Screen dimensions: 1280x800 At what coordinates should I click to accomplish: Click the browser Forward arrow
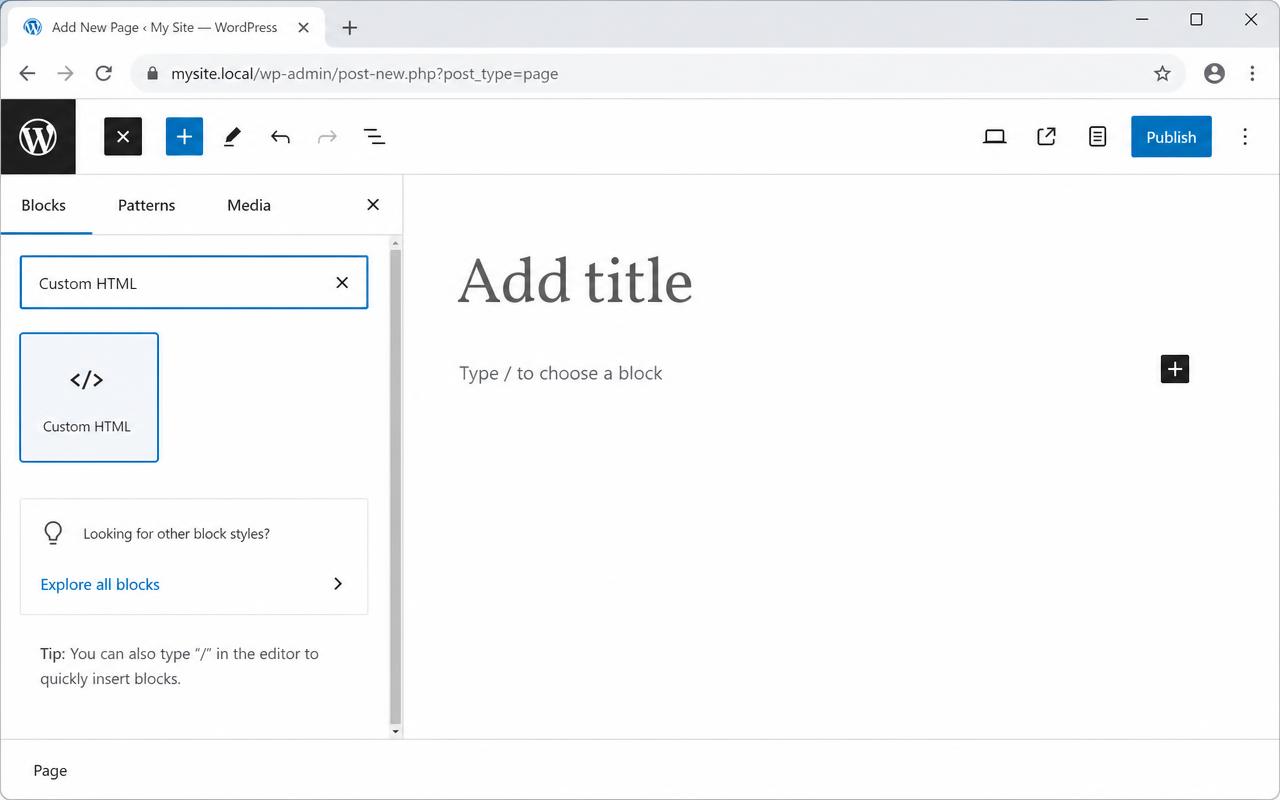[x=65, y=73]
